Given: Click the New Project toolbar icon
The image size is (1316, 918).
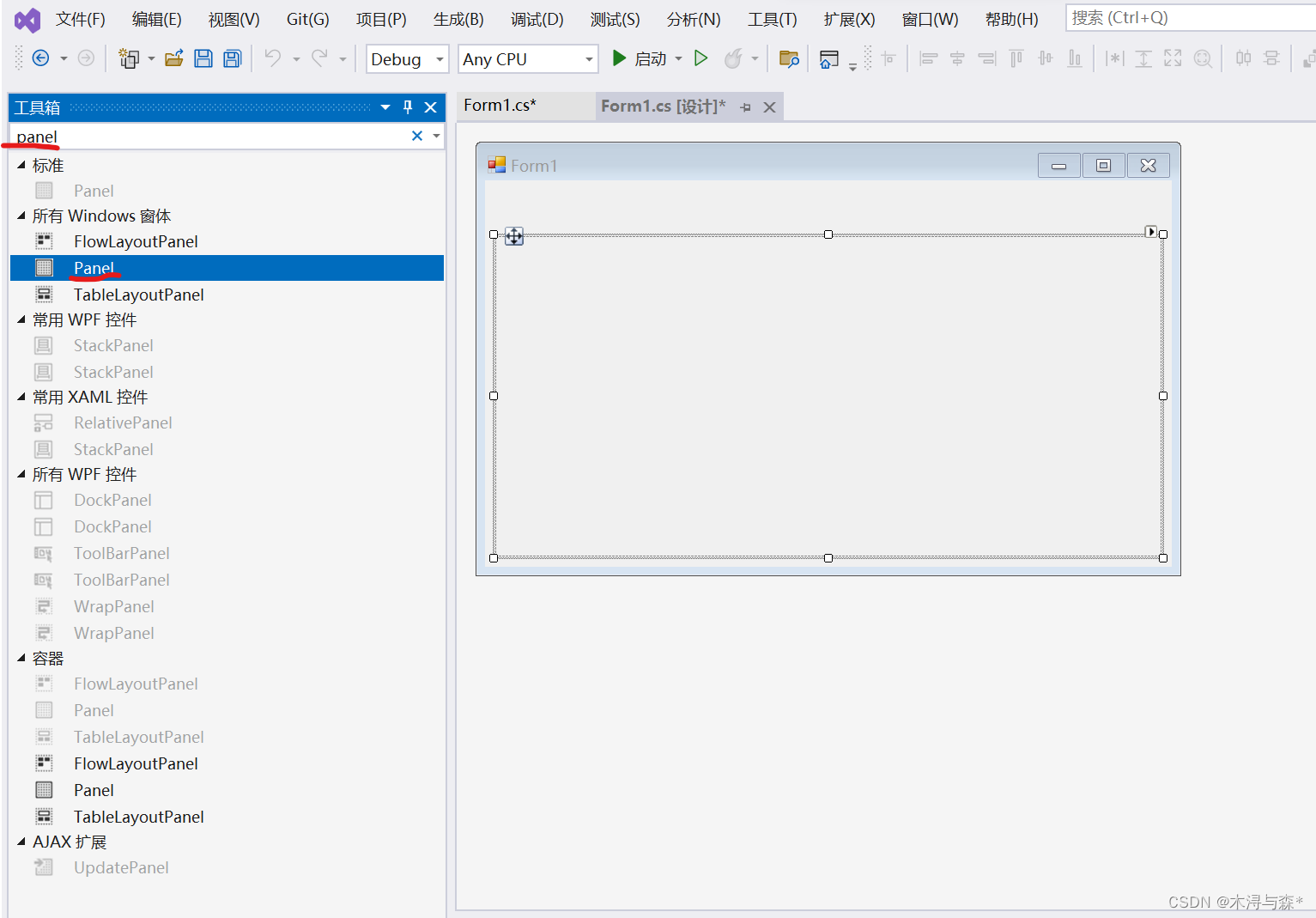Looking at the screenshot, I should 129,58.
